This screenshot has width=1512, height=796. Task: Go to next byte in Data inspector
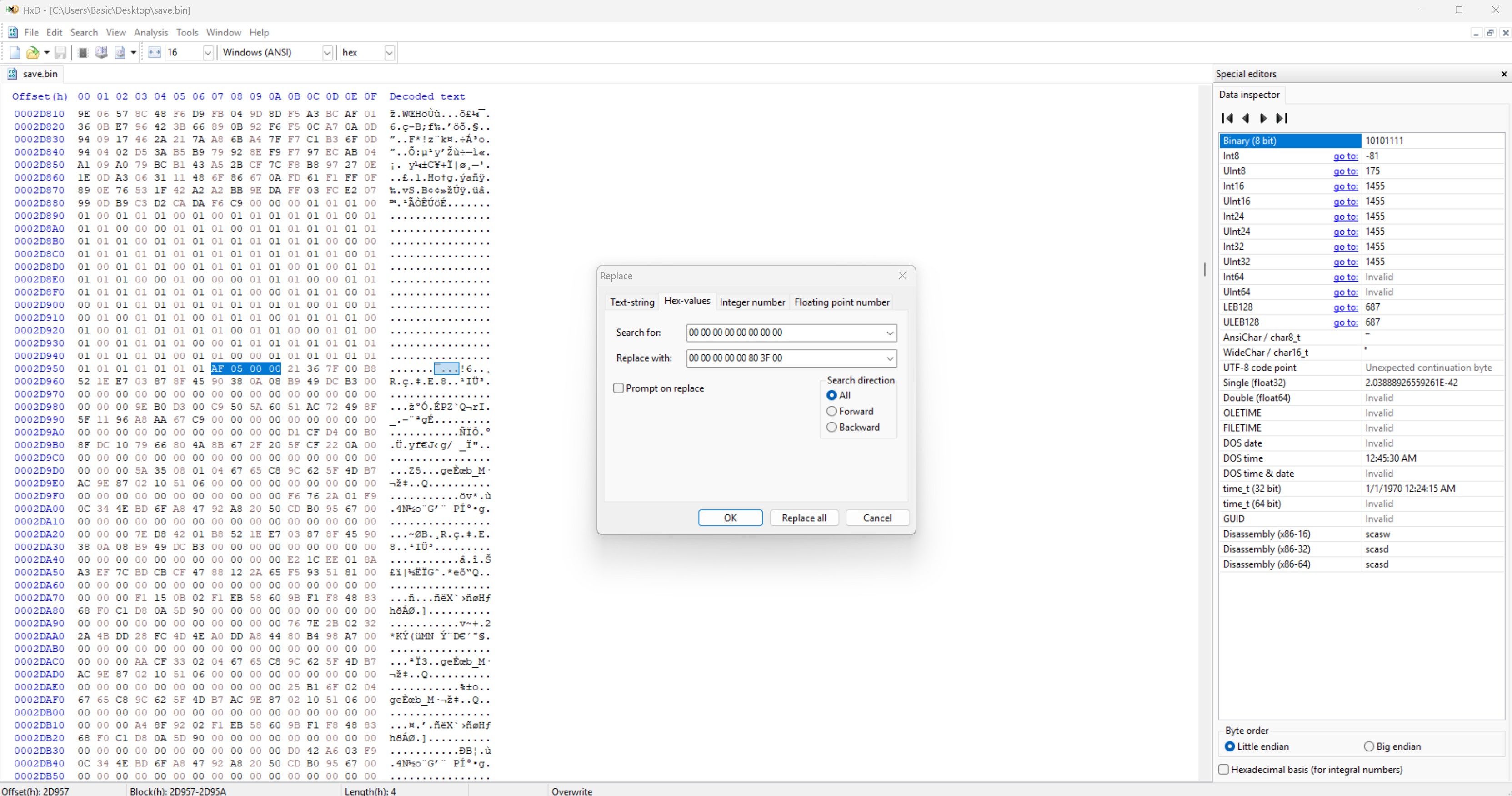[x=1264, y=118]
